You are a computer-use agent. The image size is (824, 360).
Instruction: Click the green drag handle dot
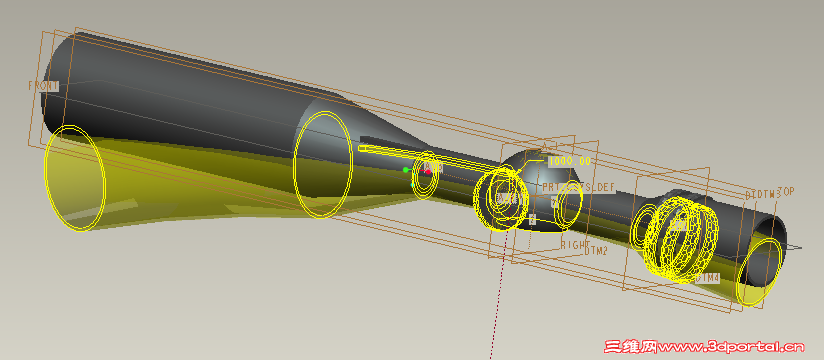coord(405,170)
